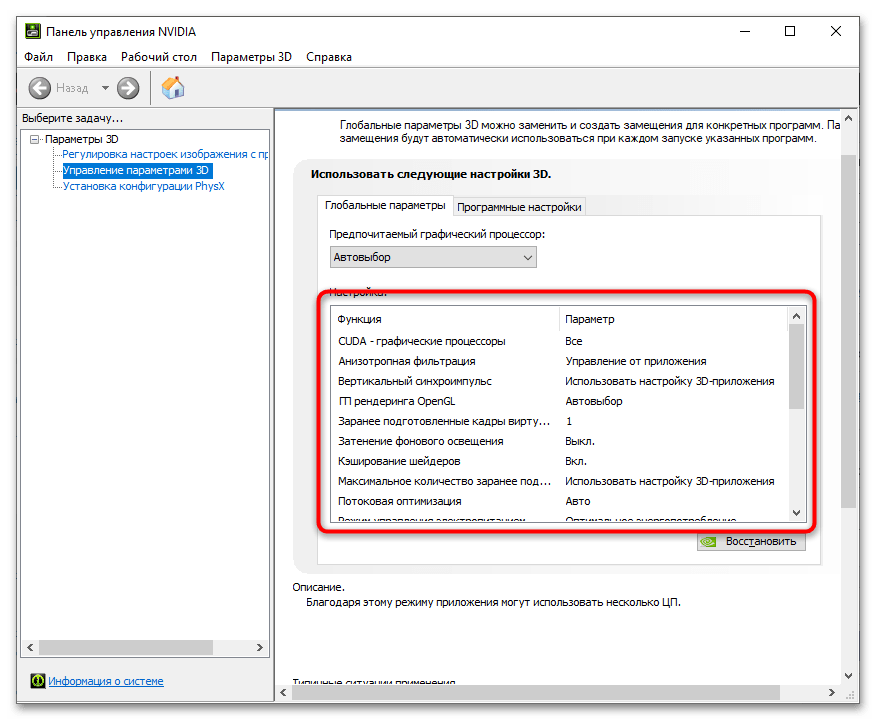This screenshot has height=720, width=876.
Task: Click main panel vertical scroll up arrow
Action: point(848,118)
